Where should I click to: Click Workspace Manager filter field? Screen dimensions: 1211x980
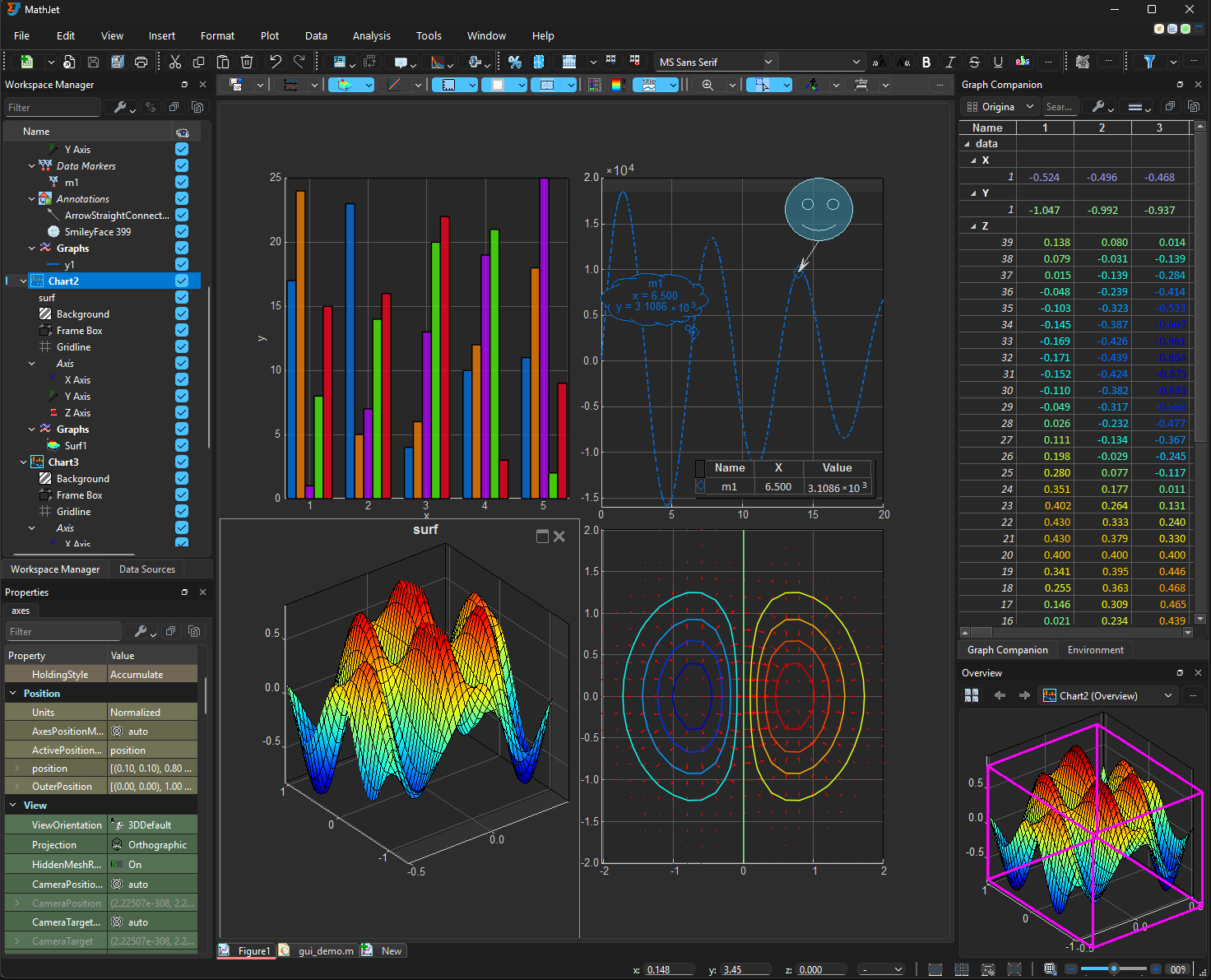click(x=52, y=108)
